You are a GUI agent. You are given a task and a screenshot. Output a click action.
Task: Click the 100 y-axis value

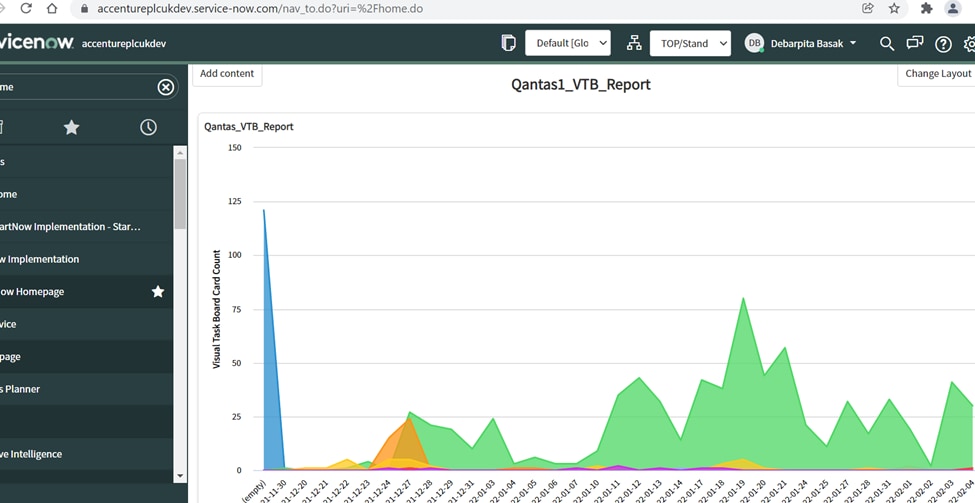coord(234,255)
